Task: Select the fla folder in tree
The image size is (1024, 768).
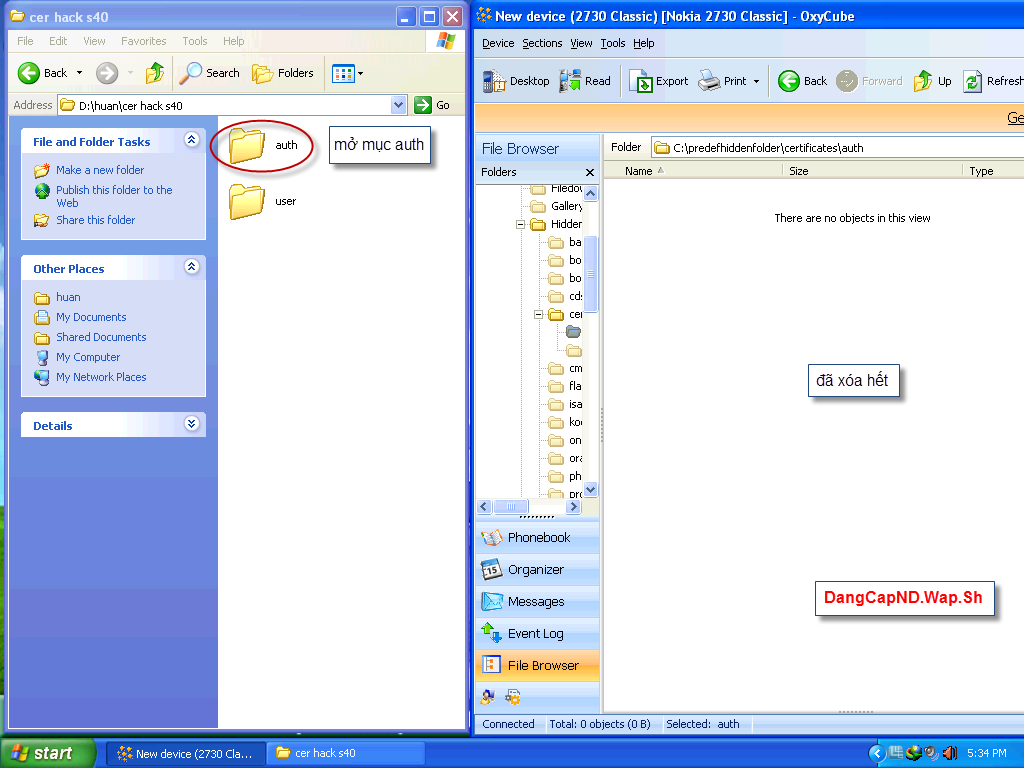Action: [566, 387]
